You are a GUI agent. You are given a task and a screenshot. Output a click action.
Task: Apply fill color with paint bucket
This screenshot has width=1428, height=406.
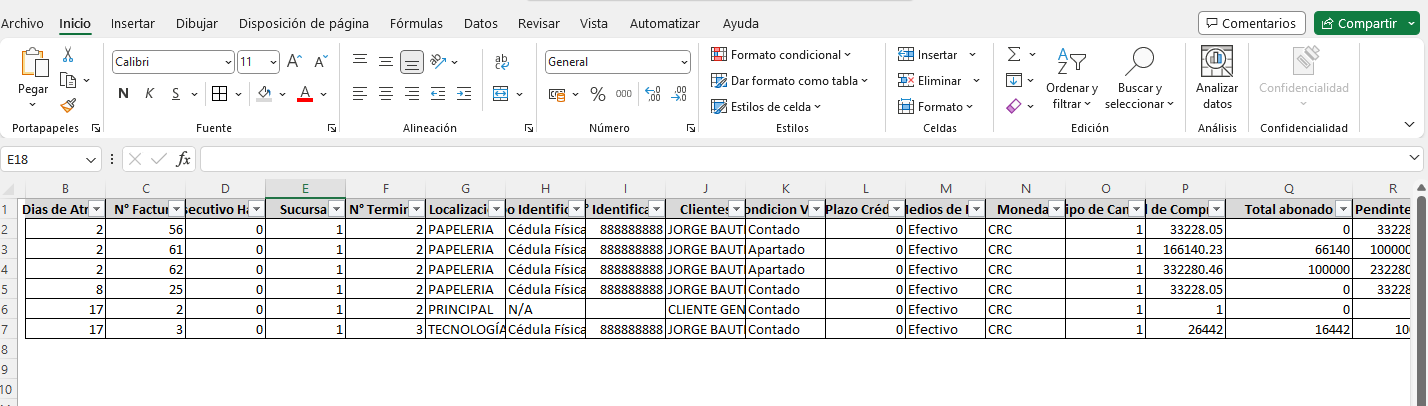(x=264, y=94)
